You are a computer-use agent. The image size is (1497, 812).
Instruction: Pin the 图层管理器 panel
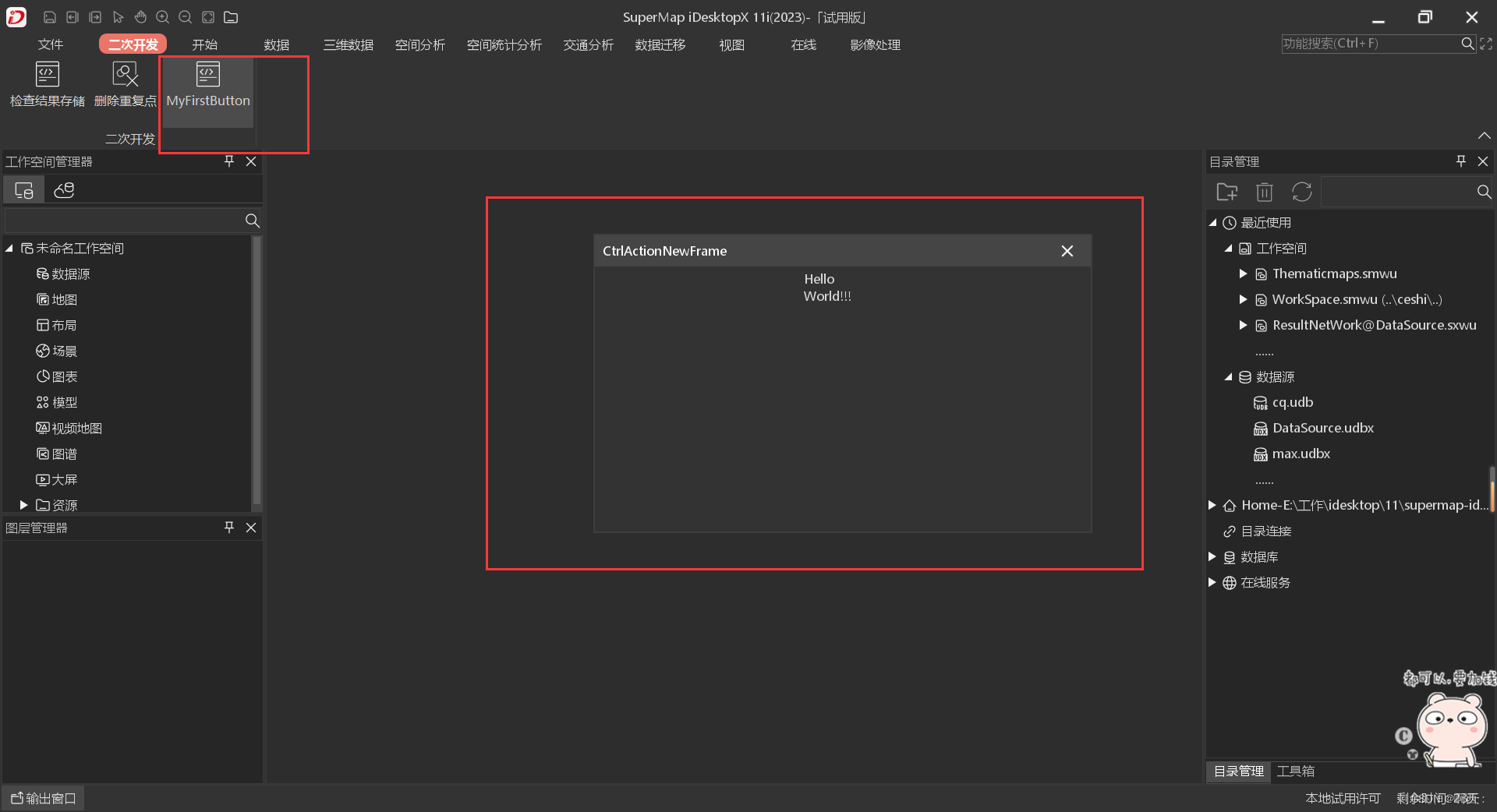(x=229, y=528)
